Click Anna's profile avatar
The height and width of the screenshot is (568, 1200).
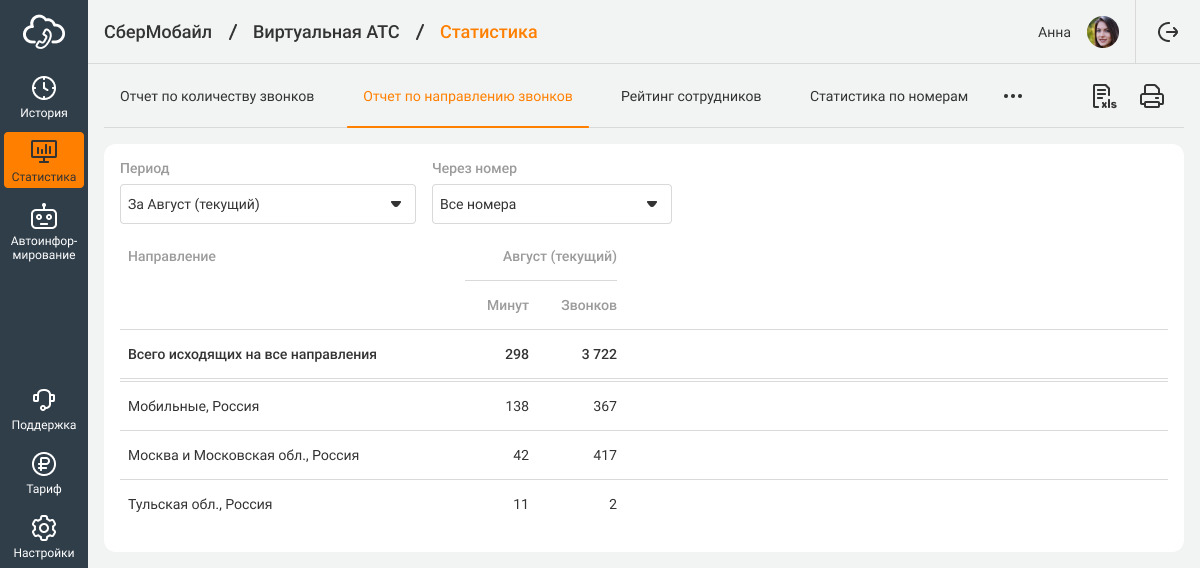(x=1103, y=32)
